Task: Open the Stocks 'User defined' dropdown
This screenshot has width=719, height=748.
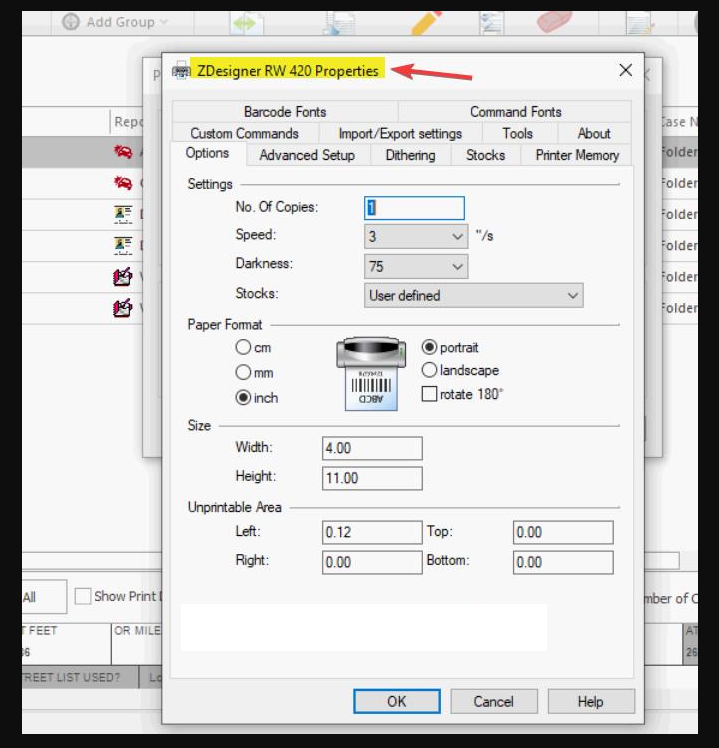Action: 474,295
